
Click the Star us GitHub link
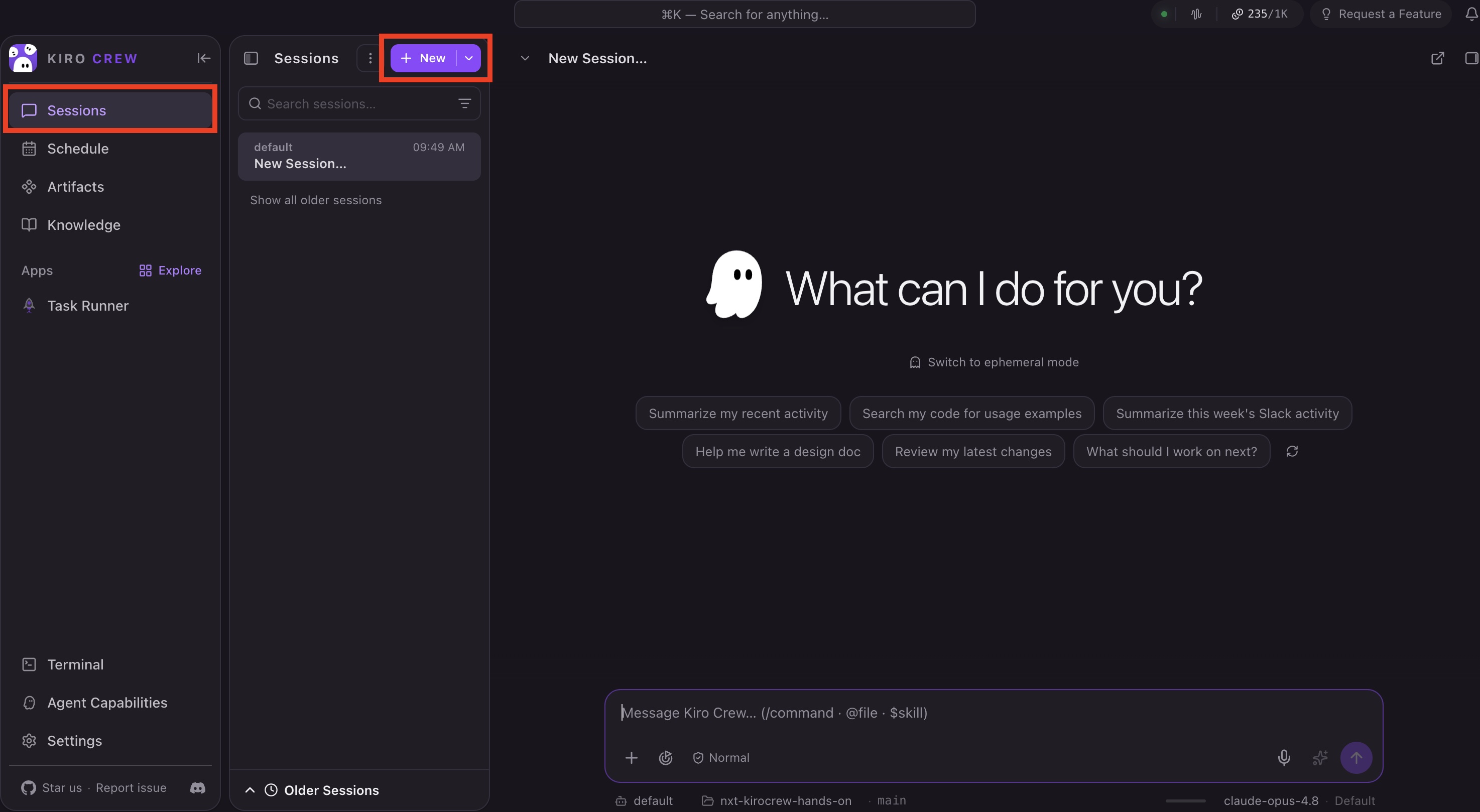coord(52,788)
